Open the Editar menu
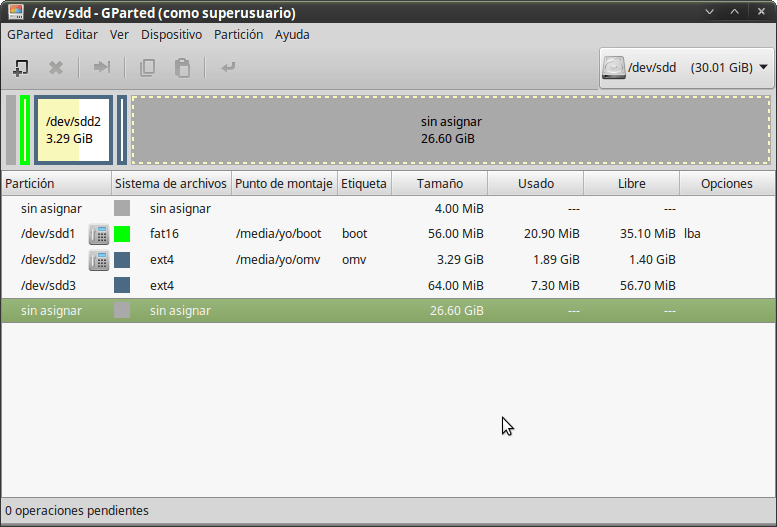The width and height of the screenshot is (777, 527). 81,35
